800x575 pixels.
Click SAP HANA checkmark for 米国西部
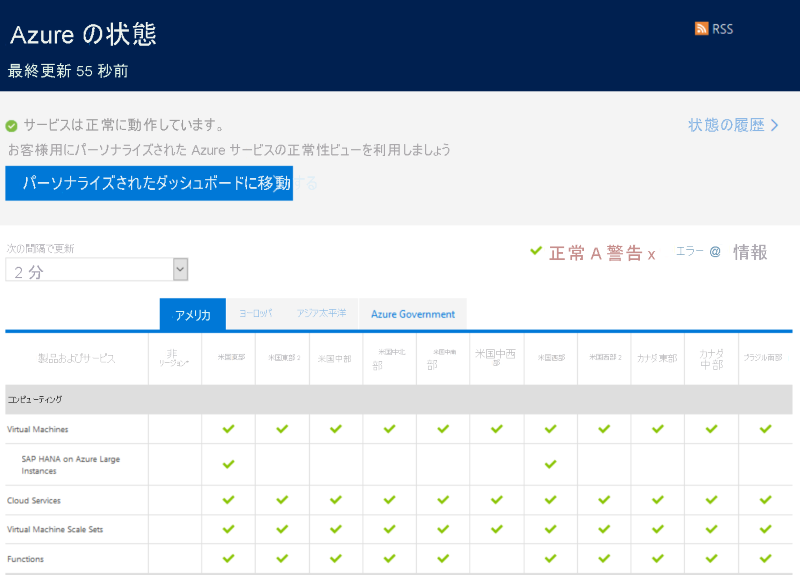pos(551,464)
